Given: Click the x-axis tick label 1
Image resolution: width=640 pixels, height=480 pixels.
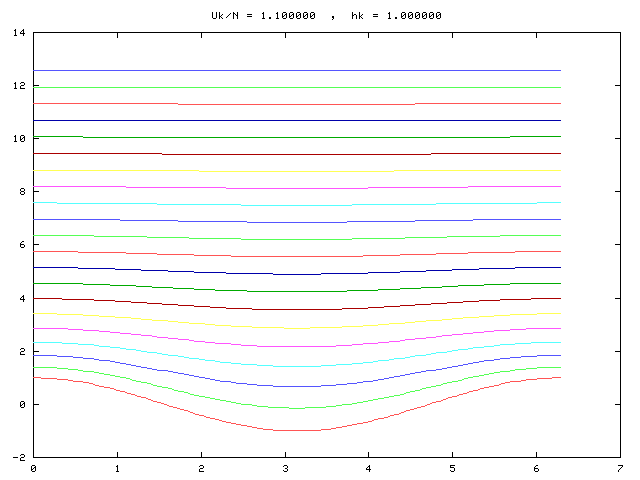Looking at the screenshot, I should click(118, 468).
